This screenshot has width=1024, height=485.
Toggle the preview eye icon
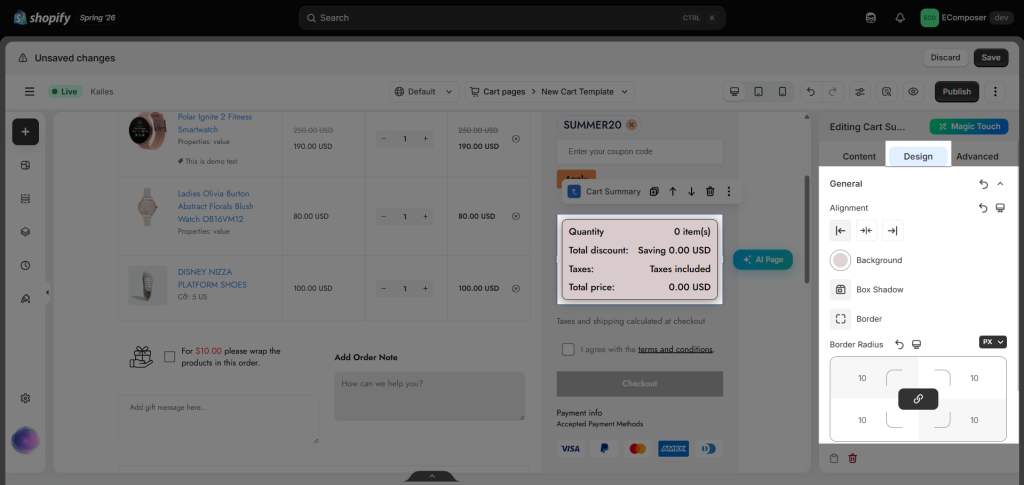point(913,92)
